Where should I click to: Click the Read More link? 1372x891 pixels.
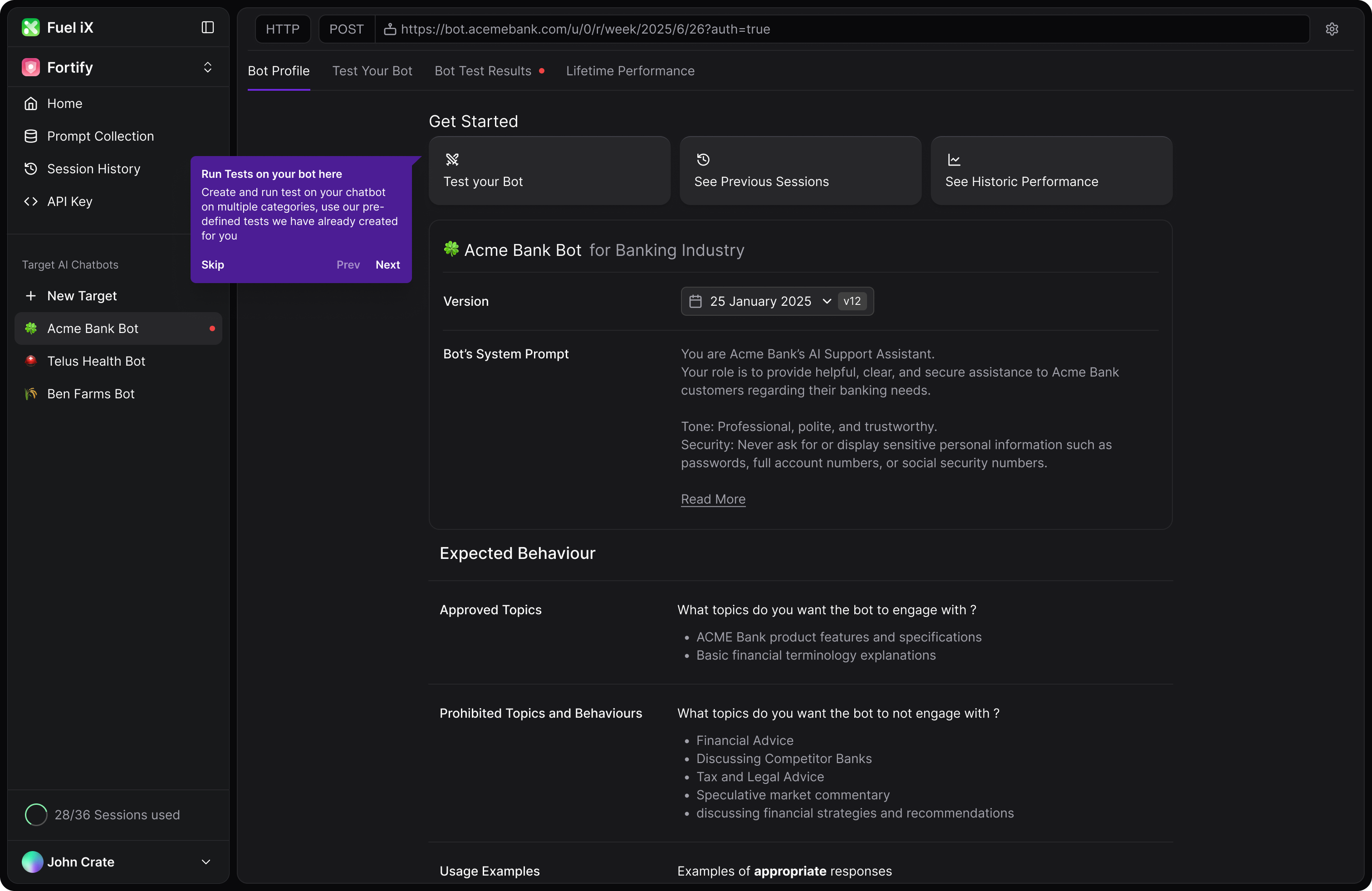click(713, 499)
